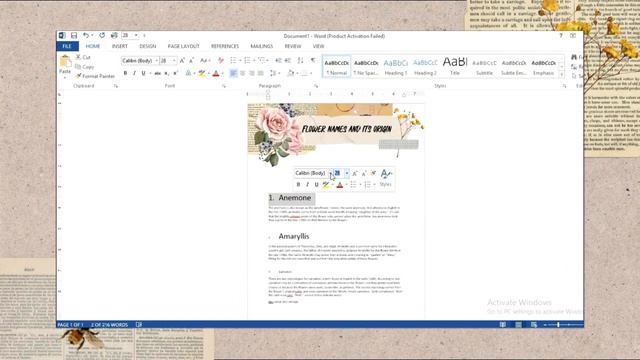The image size is (640, 360).
Task: Open the Font dialog box launcher
Action: 224,86
